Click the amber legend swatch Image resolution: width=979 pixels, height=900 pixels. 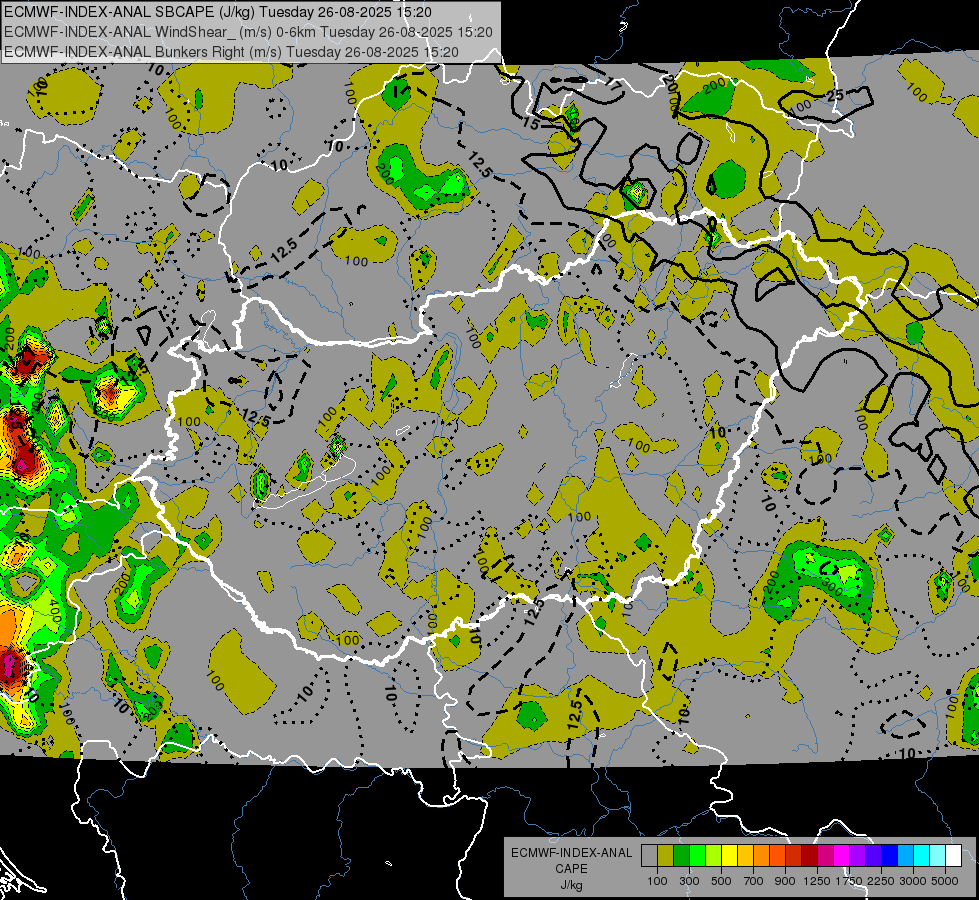[745, 856]
